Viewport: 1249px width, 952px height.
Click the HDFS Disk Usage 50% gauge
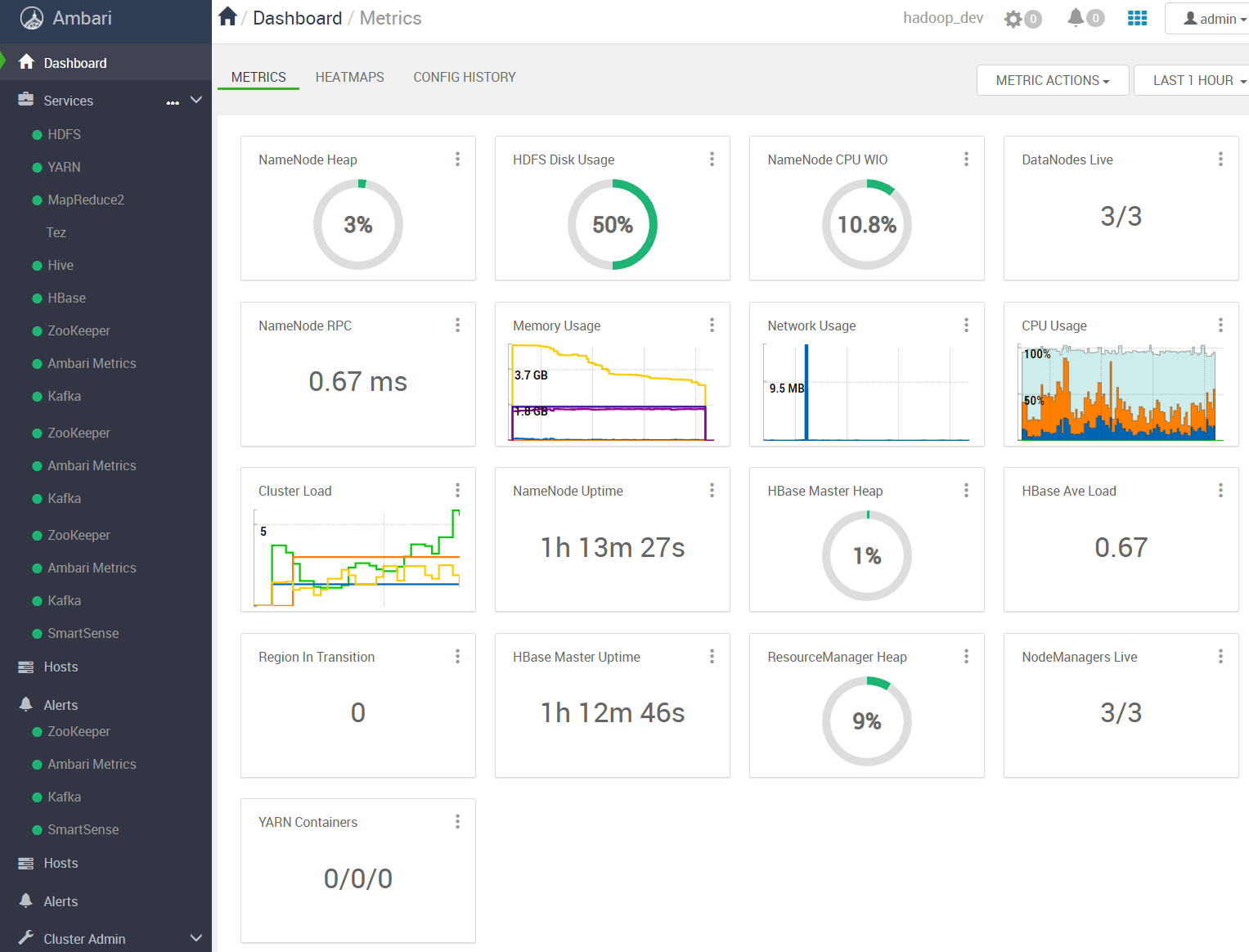(613, 225)
